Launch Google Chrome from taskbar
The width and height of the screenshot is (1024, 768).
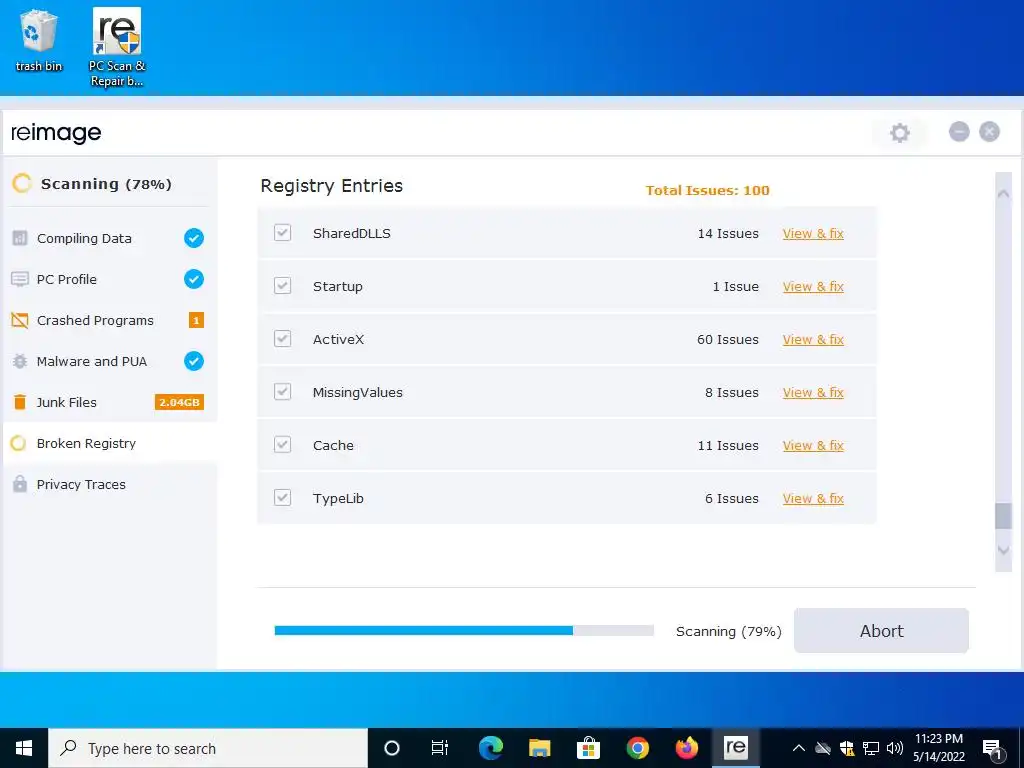coord(637,748)
